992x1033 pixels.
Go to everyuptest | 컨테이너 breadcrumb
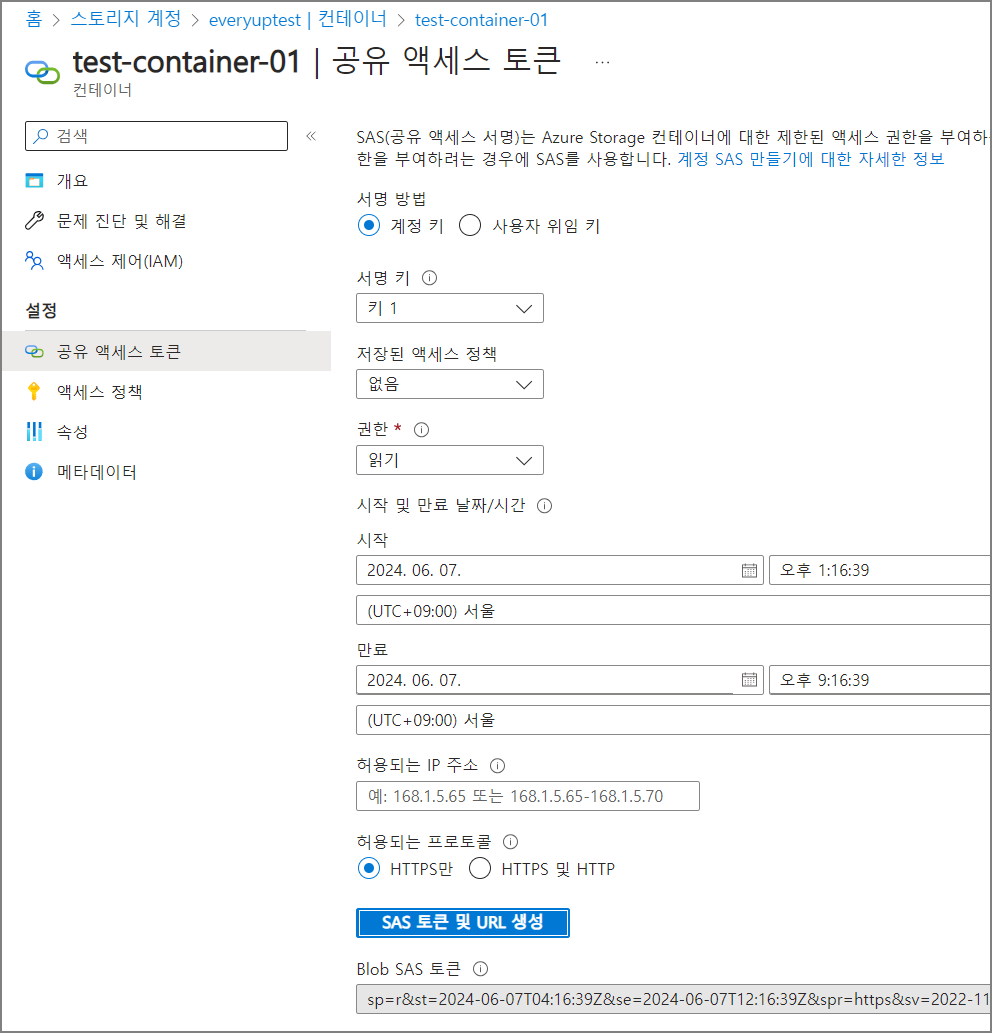tap(298, 19)
